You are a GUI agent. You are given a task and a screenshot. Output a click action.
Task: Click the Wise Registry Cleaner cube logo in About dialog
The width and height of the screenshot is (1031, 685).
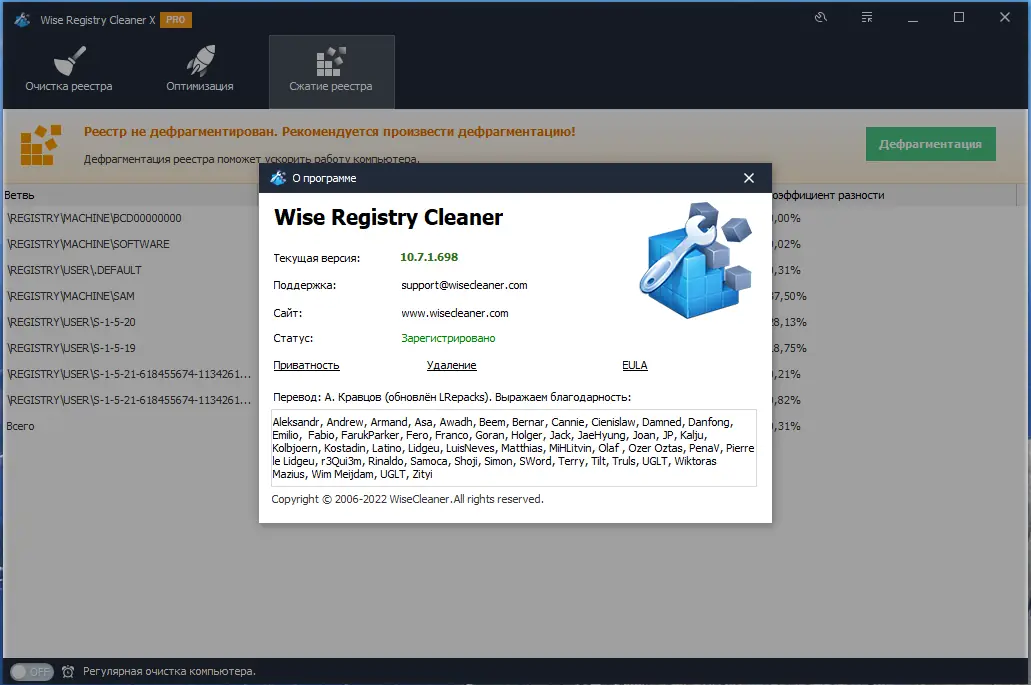695,260
